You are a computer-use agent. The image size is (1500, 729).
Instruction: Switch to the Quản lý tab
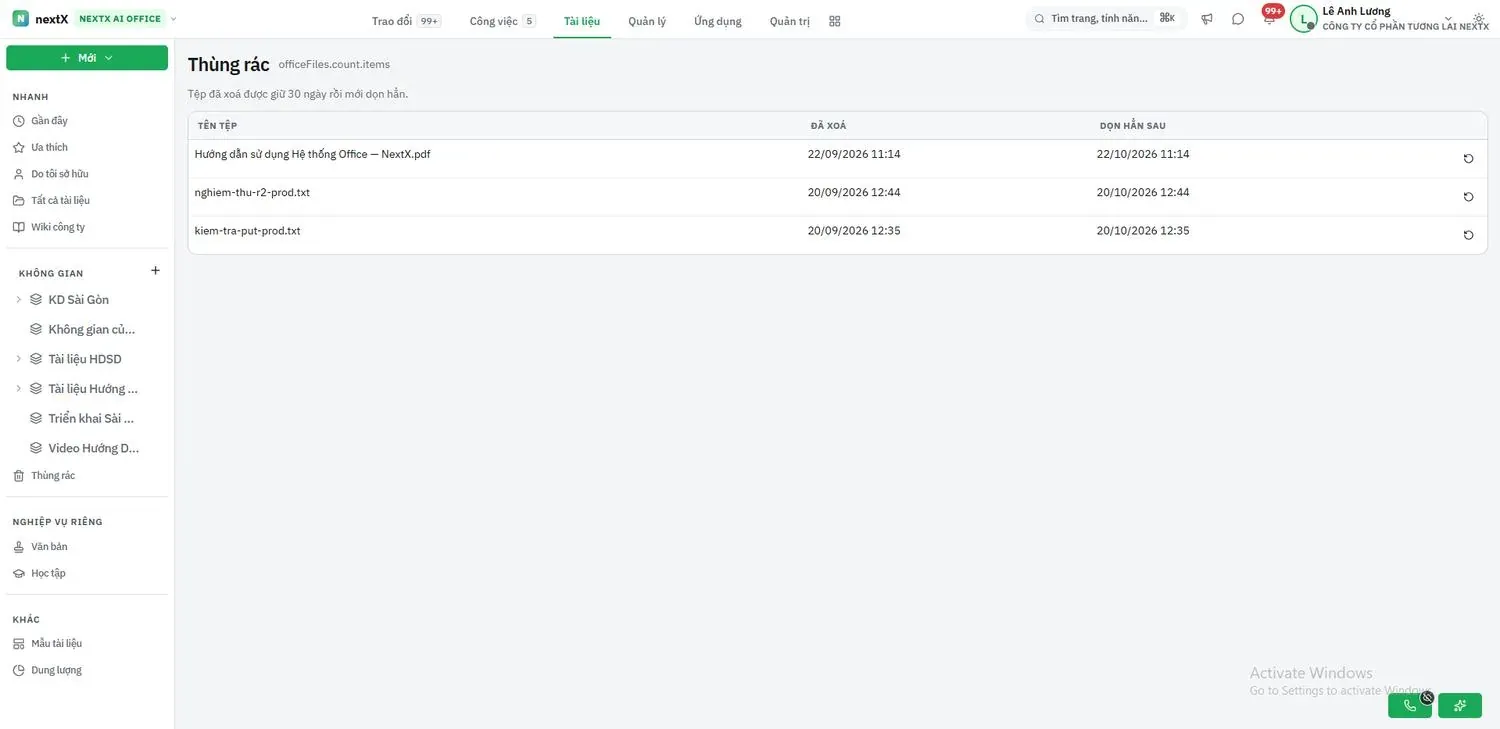[647, 21]
